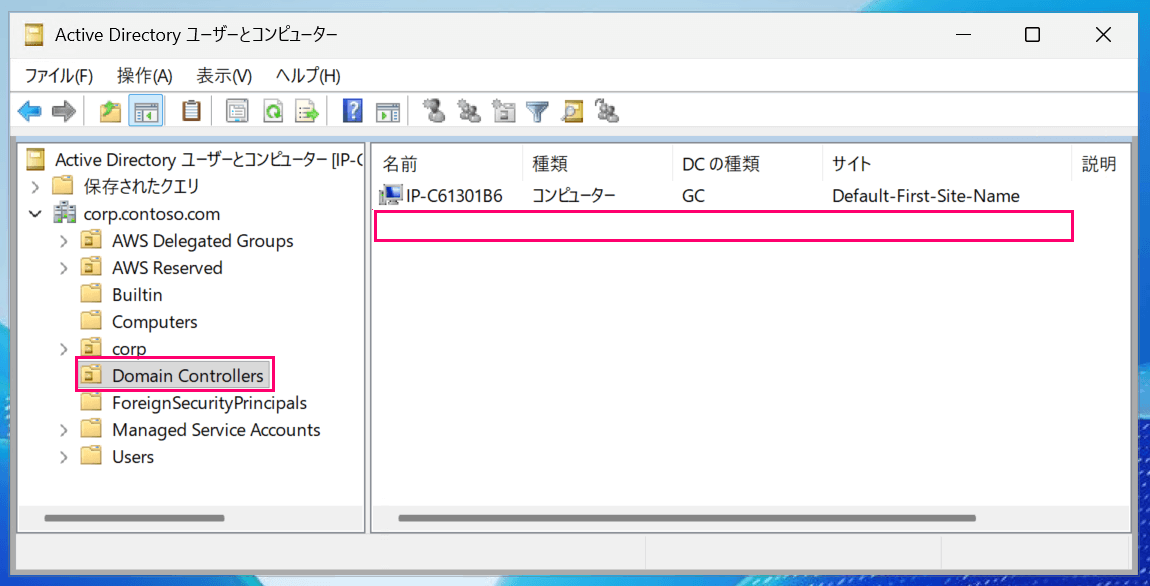
Task: Sort by the 種類 column header
Action: [597, 164]
